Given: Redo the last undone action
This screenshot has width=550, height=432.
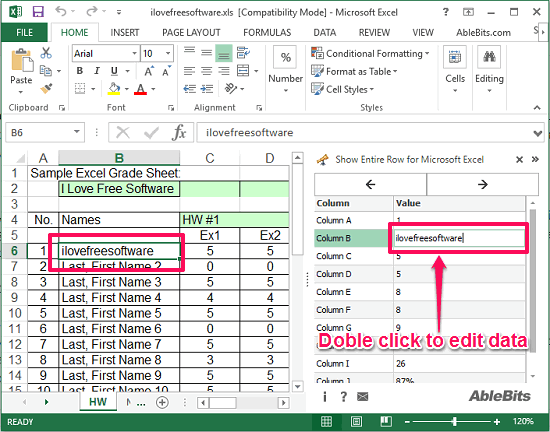Looking at the screenshot, I should pos(92,12).
